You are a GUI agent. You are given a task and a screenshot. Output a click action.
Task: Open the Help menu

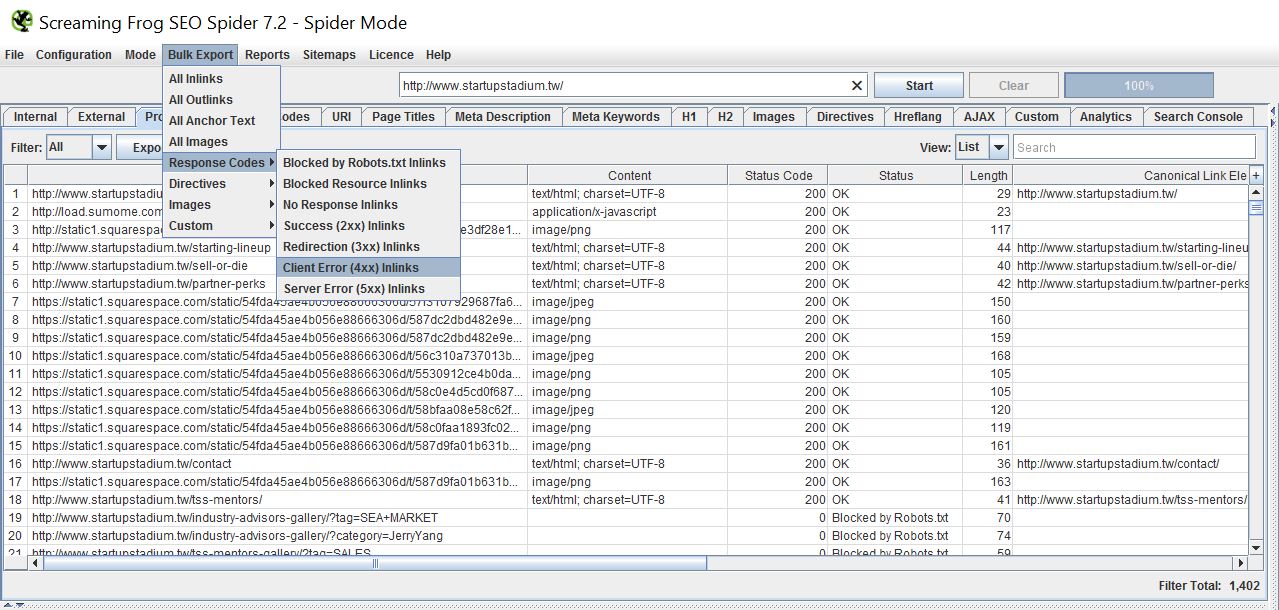[x=438, y=55]
